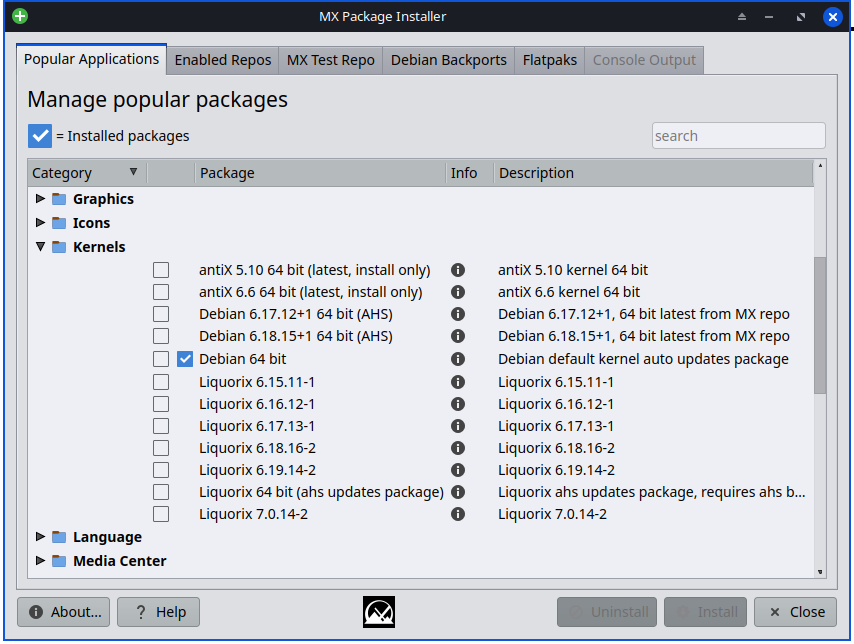Expand the Graphics category
Image resolution: width=854 pixels, height=644 pixels.
pyautogui.click(x=40, y=199)
